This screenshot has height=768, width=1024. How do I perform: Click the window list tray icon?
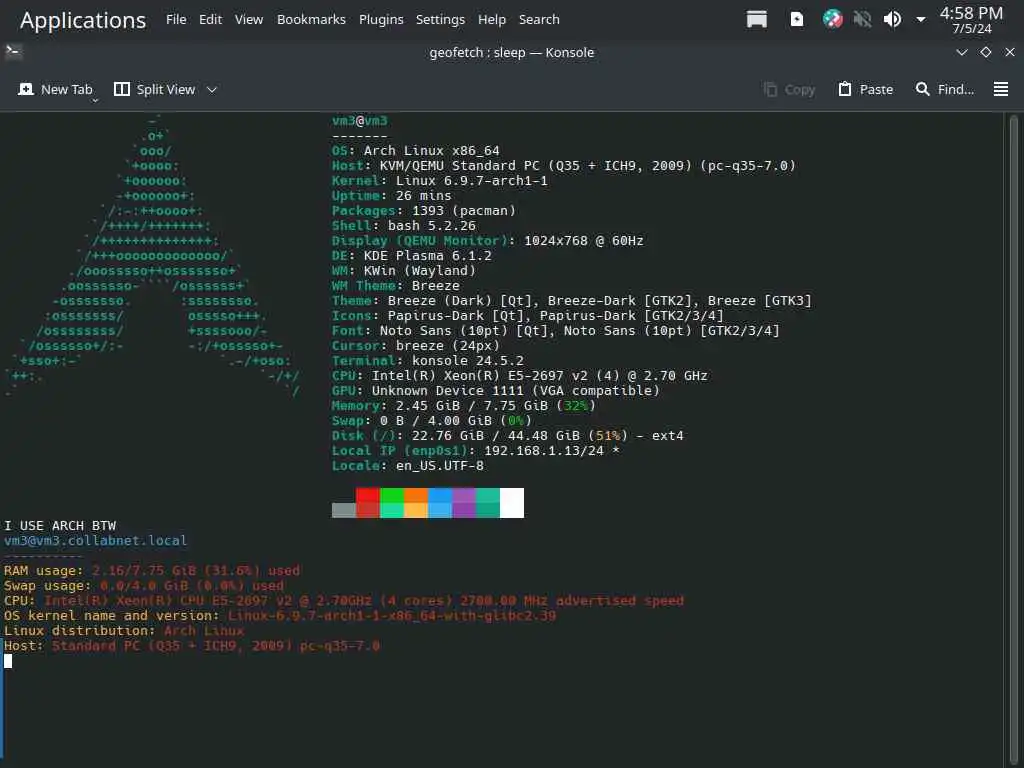click(756, 20)
